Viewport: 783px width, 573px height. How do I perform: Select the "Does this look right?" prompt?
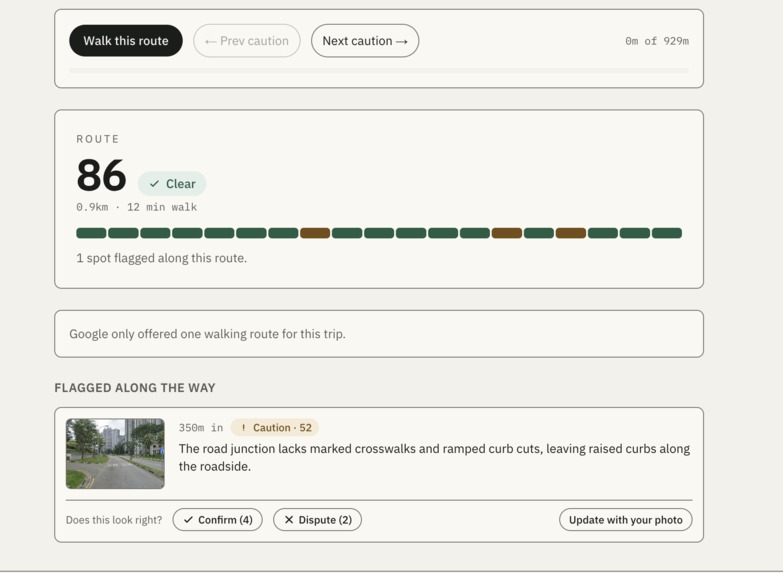(114, 520)
